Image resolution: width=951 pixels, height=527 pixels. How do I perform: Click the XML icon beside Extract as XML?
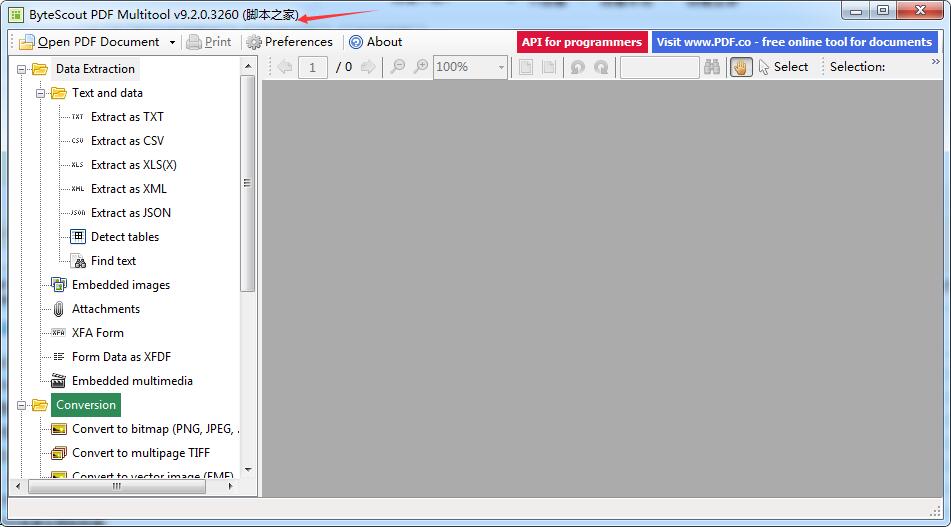78,189
